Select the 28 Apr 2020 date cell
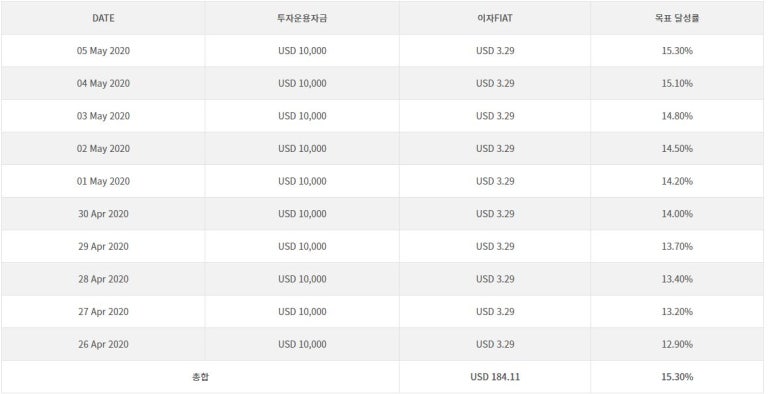Image resolution: width=773 pixels, height=394 pixels. click(103, 279)
